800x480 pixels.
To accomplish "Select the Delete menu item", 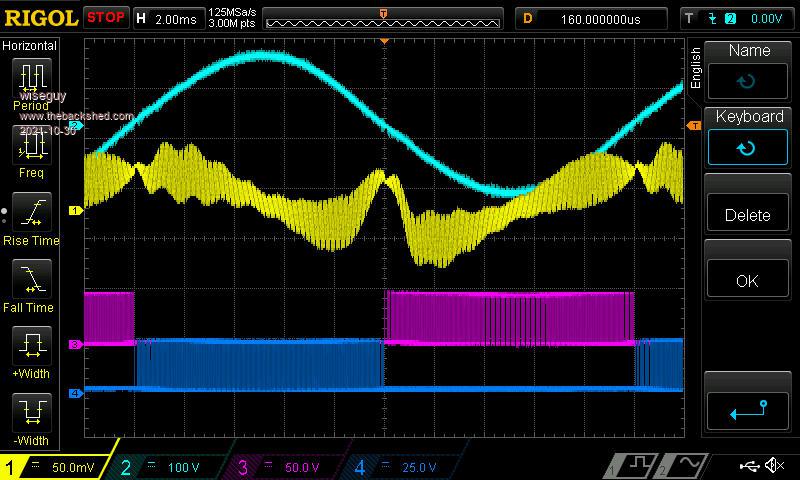I will point(748,214).
